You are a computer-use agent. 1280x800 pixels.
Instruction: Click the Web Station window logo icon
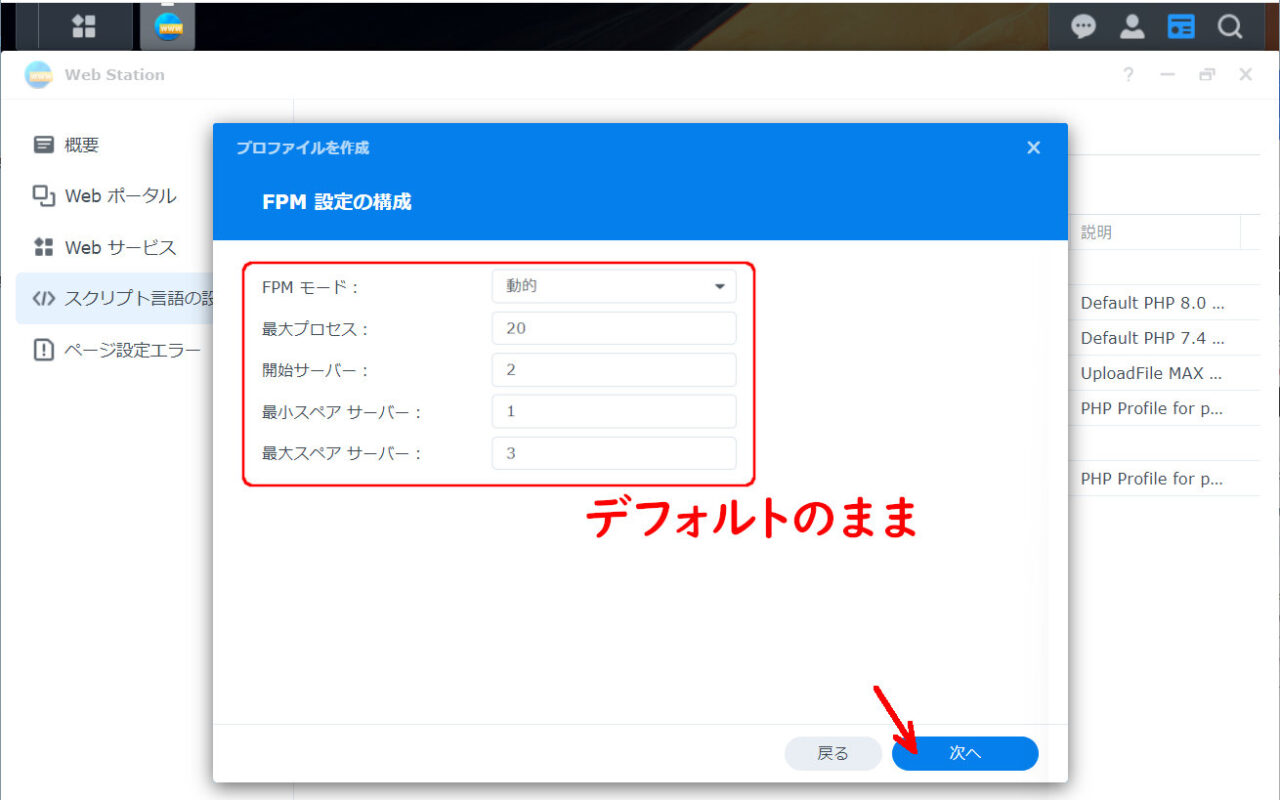tap(38, 75)
